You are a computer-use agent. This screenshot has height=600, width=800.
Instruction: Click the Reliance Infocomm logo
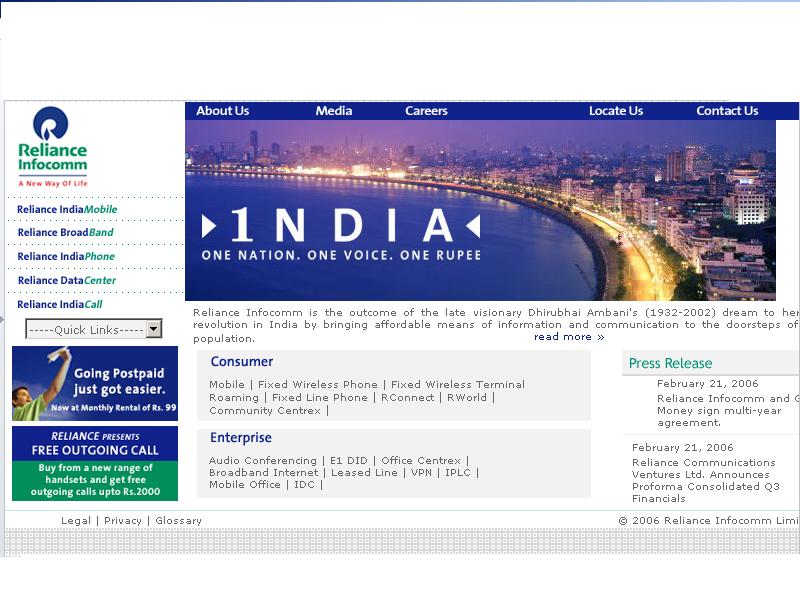click(52, 147)
